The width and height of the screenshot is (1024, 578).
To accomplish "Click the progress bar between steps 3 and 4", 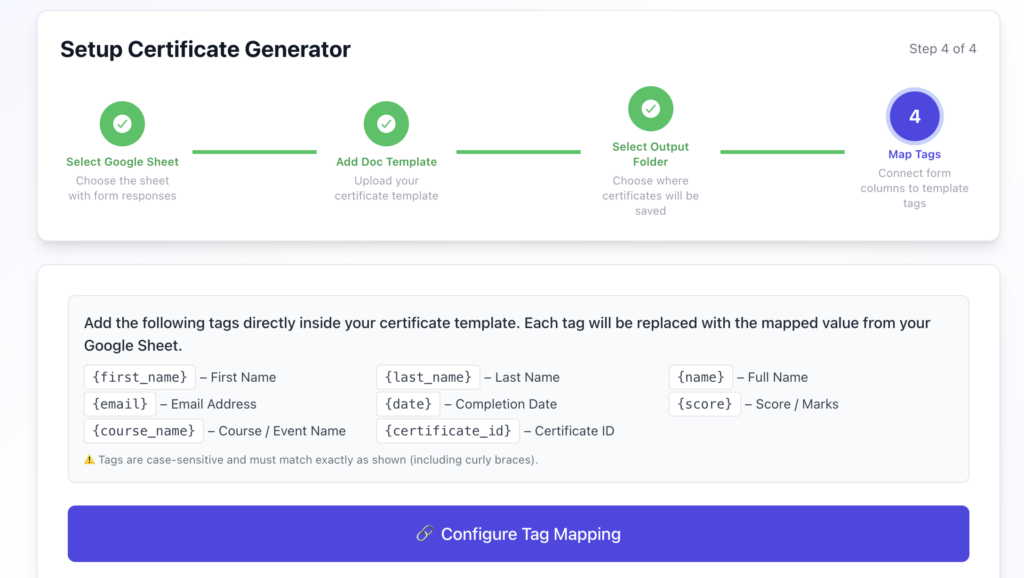I will [x=782, y=152].
